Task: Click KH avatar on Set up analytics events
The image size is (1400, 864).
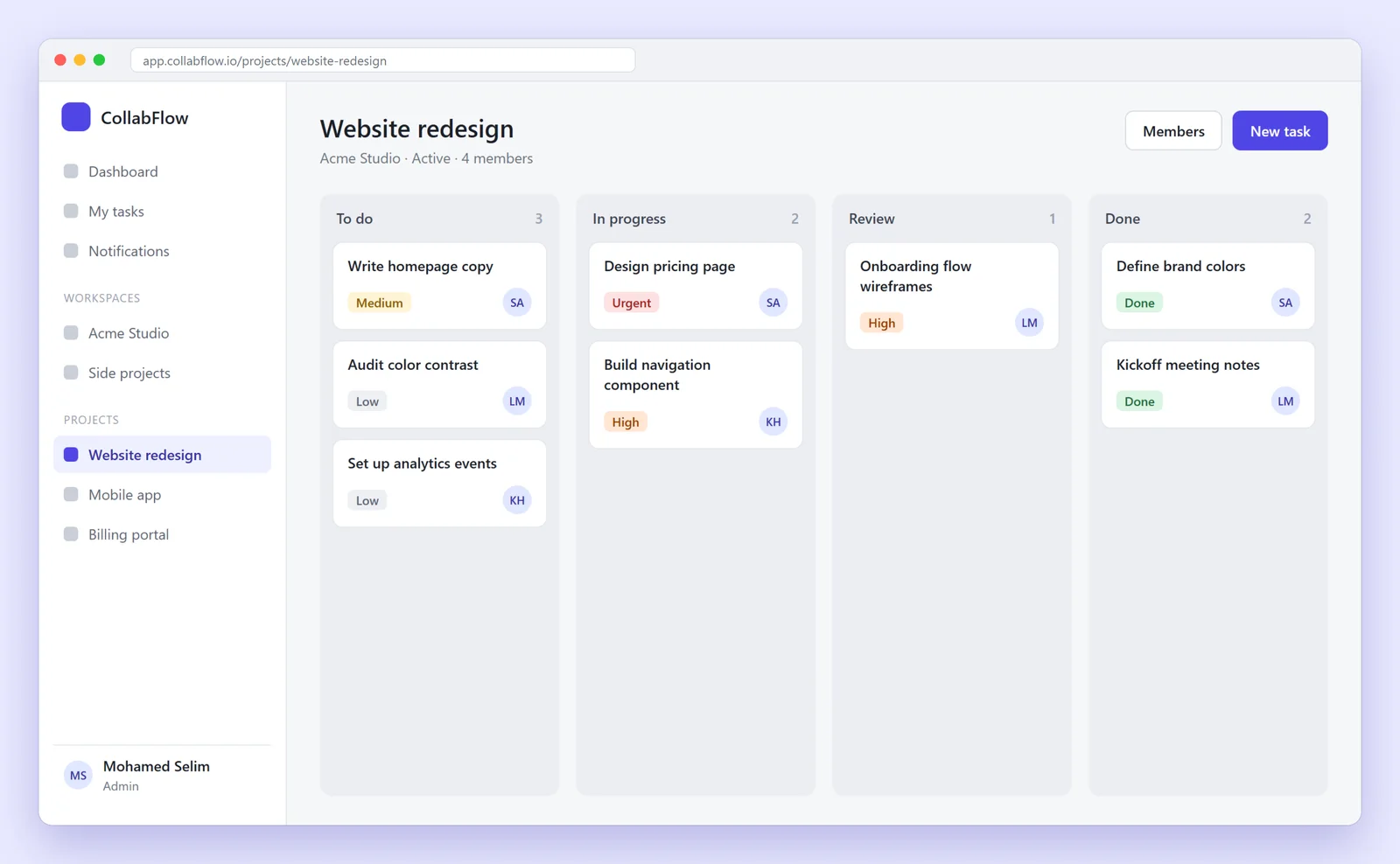Action: (x=517, y=500)
